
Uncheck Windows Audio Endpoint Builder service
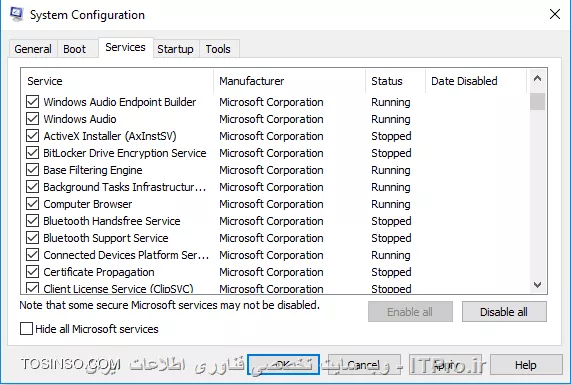pyautogui.click(x=32, y=102)
